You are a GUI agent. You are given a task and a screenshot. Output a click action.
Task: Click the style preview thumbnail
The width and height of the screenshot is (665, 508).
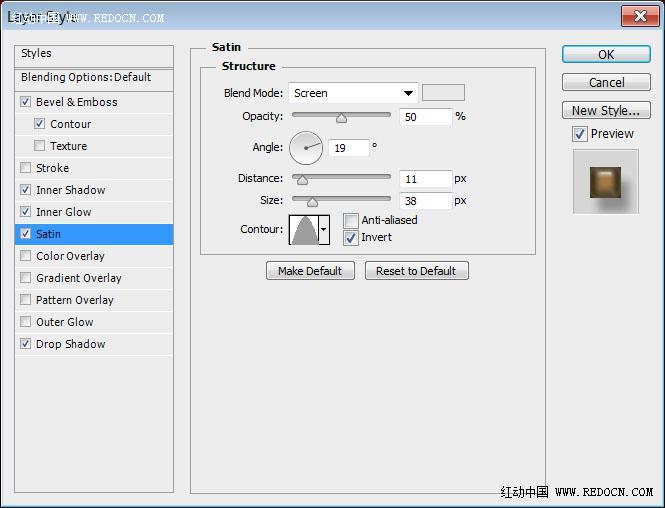tap(606, 181)
